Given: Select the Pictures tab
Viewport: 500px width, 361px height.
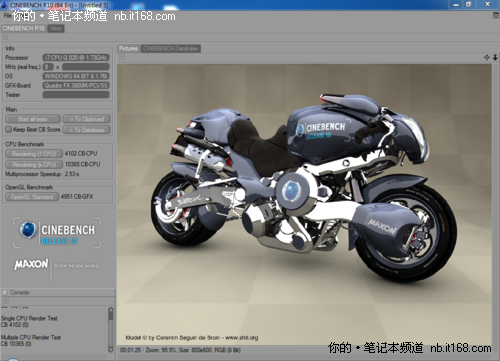Looking at the screenshot, I should 128,49.
